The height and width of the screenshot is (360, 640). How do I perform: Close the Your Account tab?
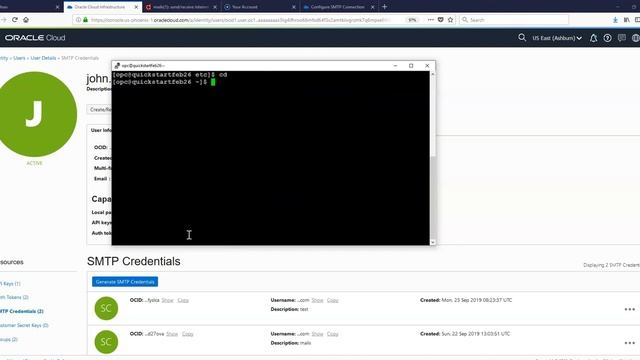[293, 7]
